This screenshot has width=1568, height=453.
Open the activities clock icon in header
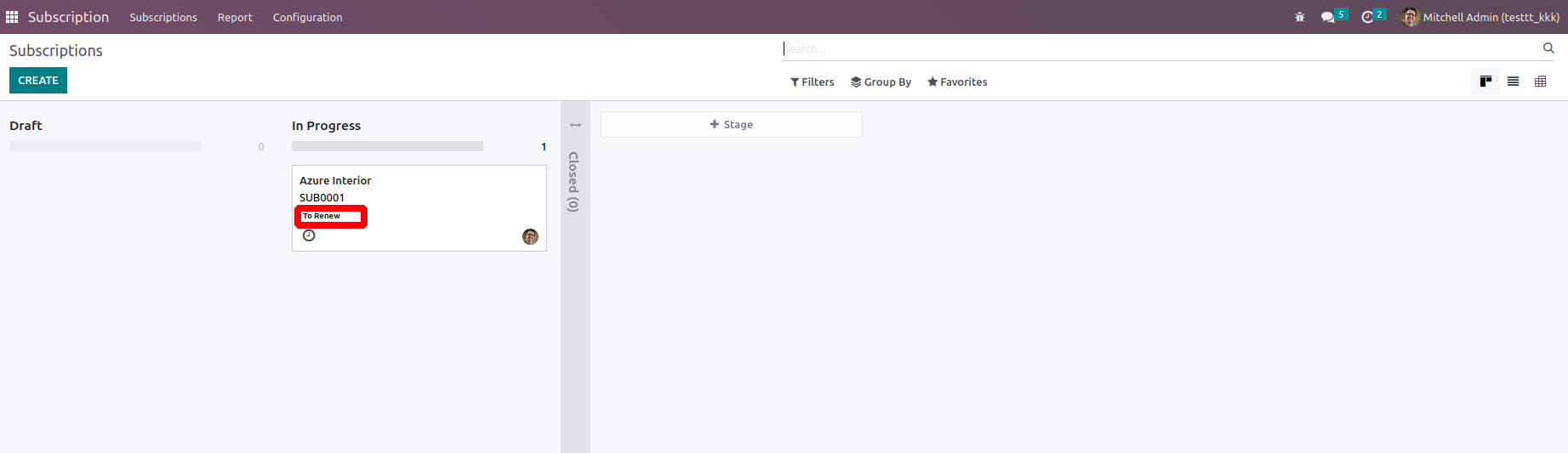1367,17
